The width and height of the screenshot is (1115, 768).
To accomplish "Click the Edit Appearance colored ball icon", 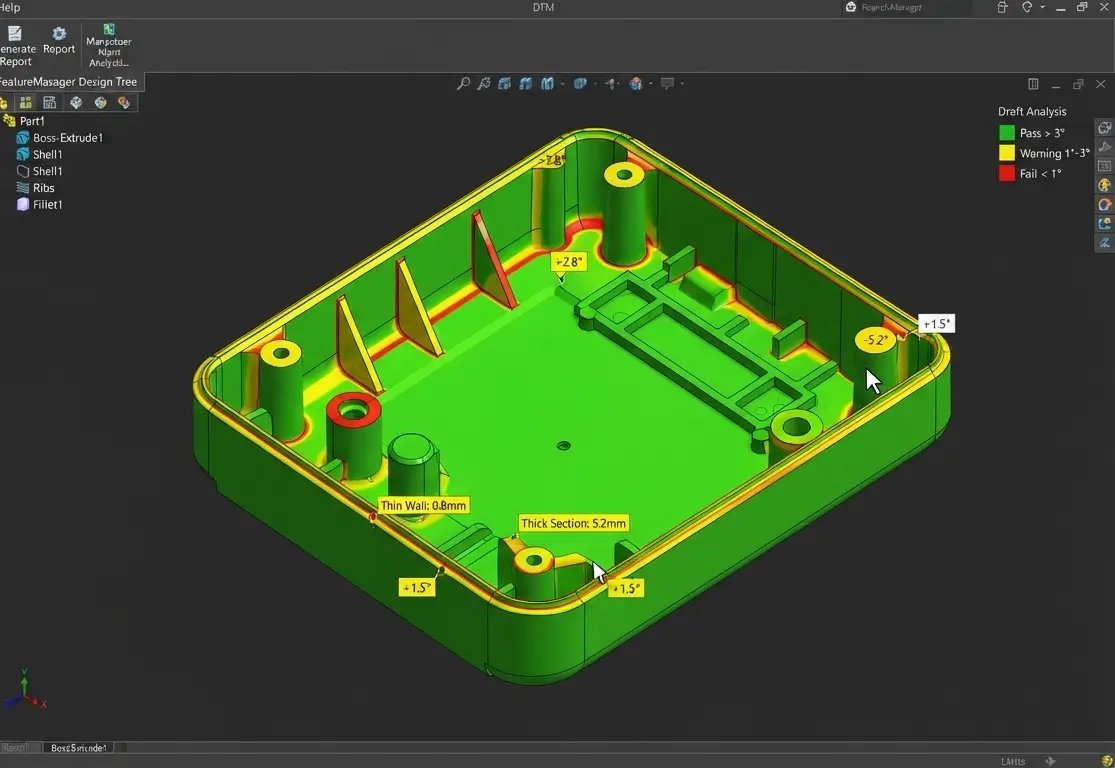I will pyautogui.click(x=636, y=84).
